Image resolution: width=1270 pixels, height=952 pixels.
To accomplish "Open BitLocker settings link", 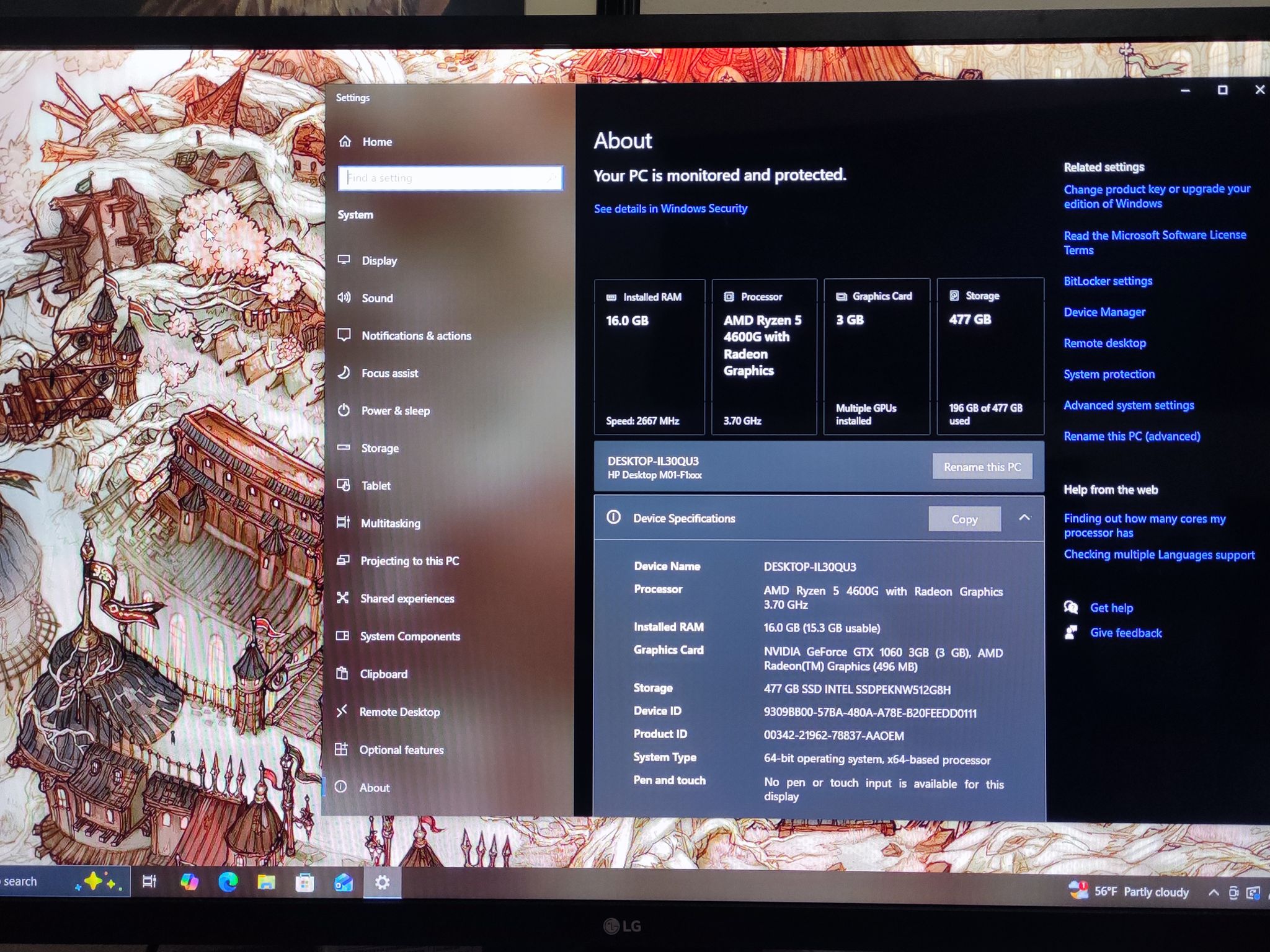I will pyautogui.click(x=1108, y=281).
